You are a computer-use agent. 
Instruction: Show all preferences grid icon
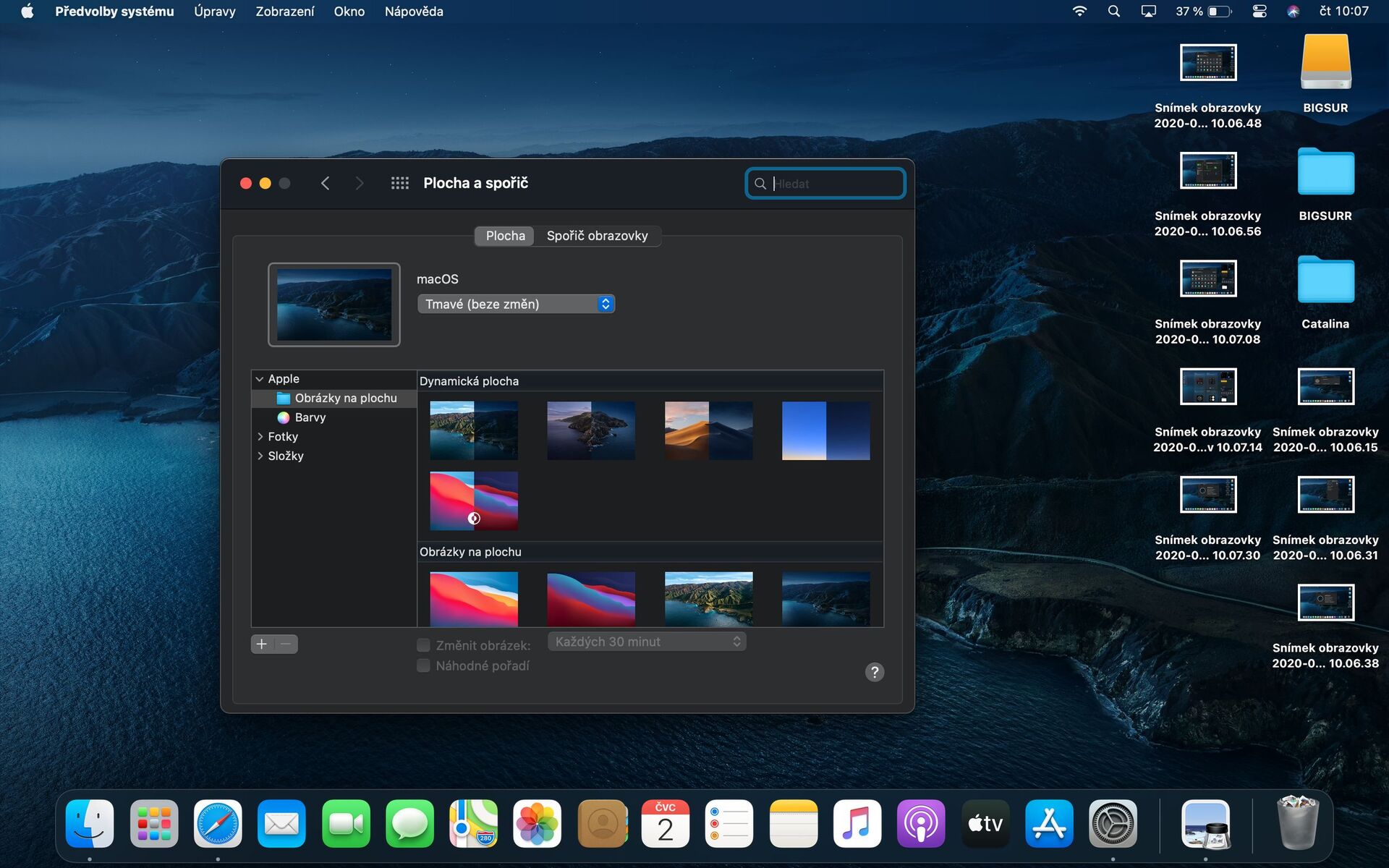[400, 183]
